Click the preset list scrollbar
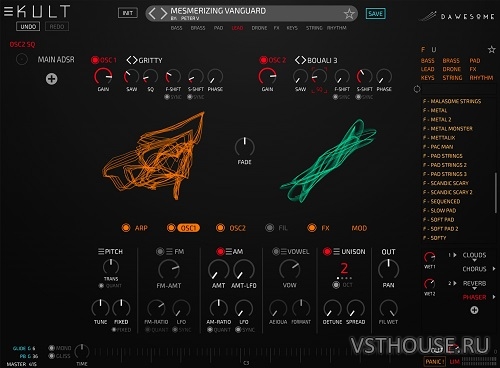This screenshot has height=368, width=500. pos(496,192)
